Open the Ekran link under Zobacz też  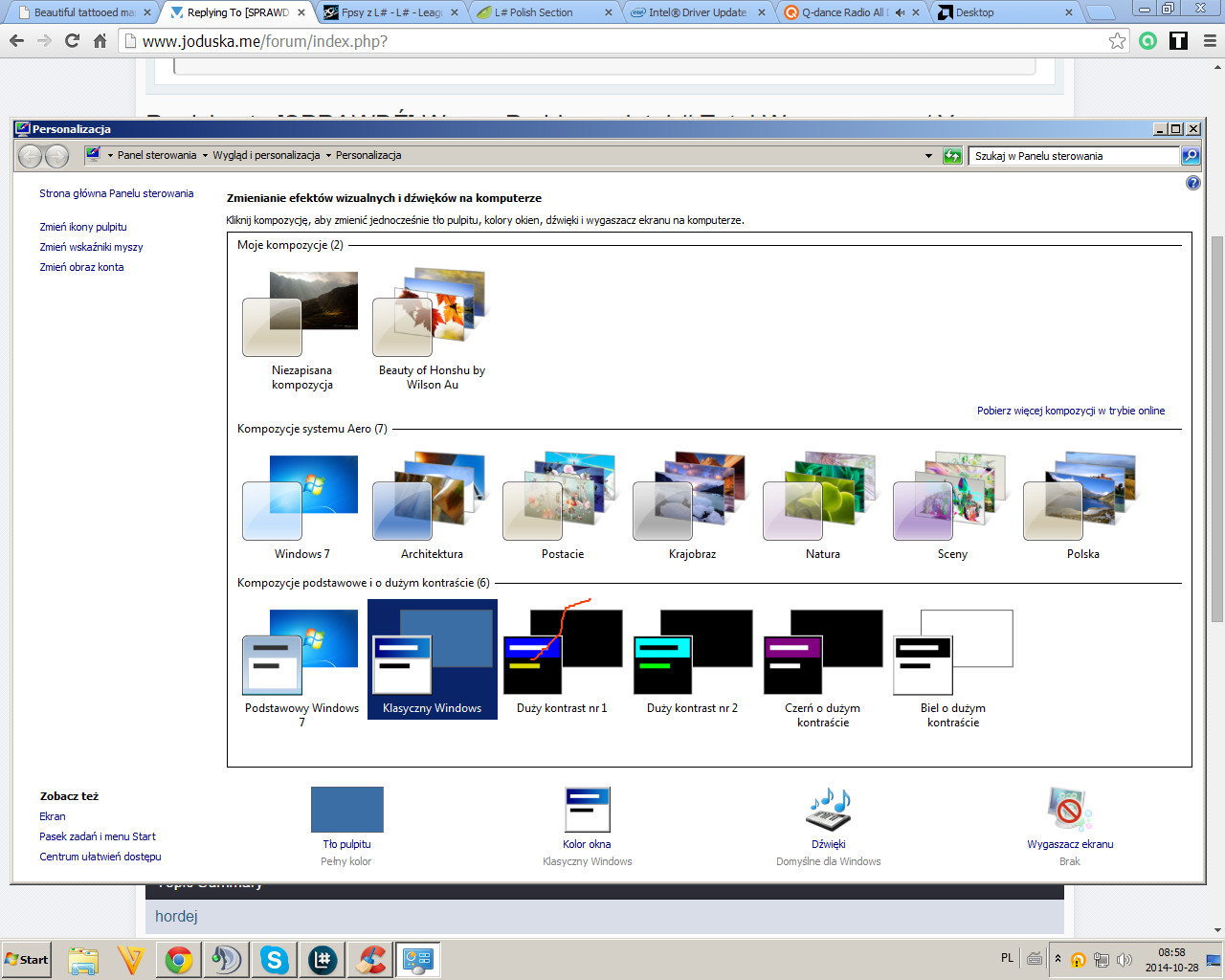pos(53,816)
